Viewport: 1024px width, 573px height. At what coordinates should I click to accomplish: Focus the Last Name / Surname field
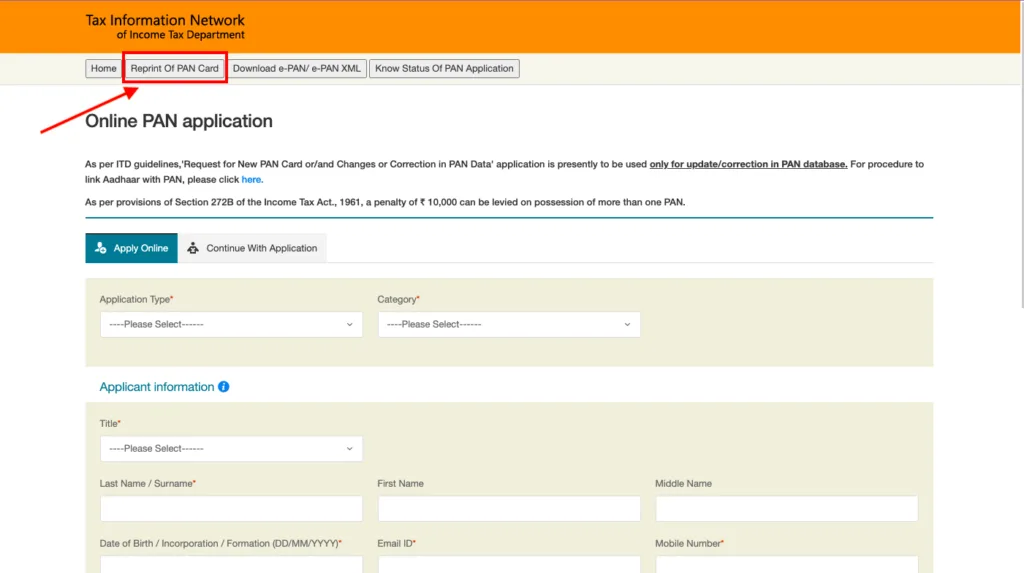[231, 508]
